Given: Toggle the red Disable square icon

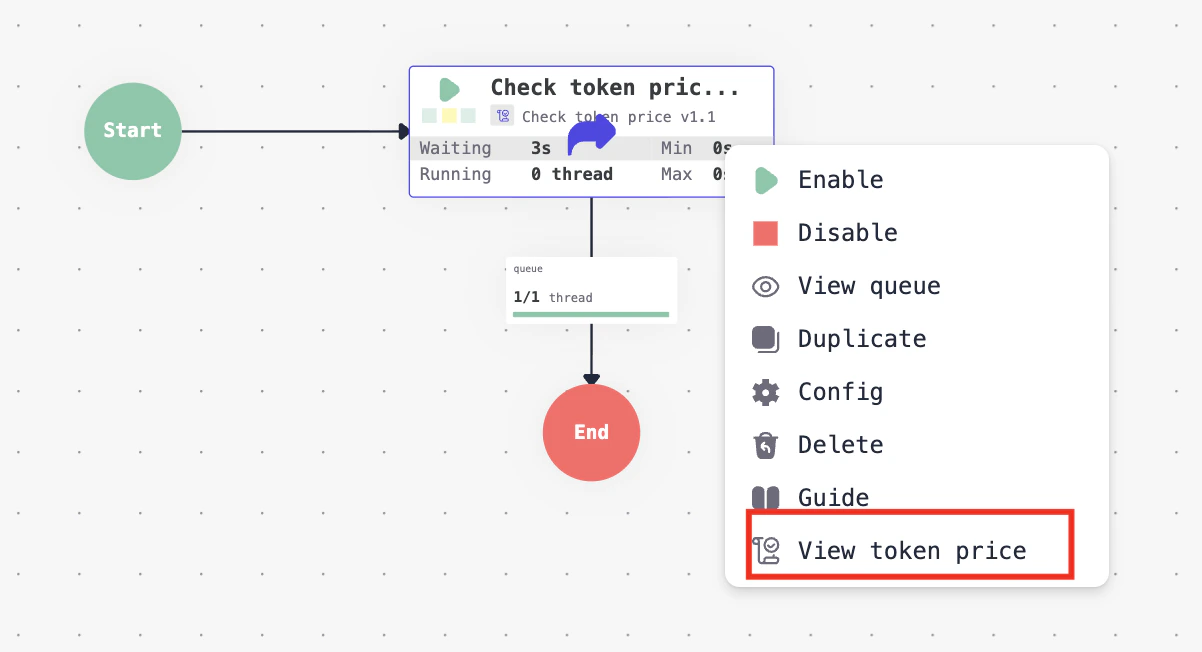Looking at the screenshot, I should coord(765,232).
